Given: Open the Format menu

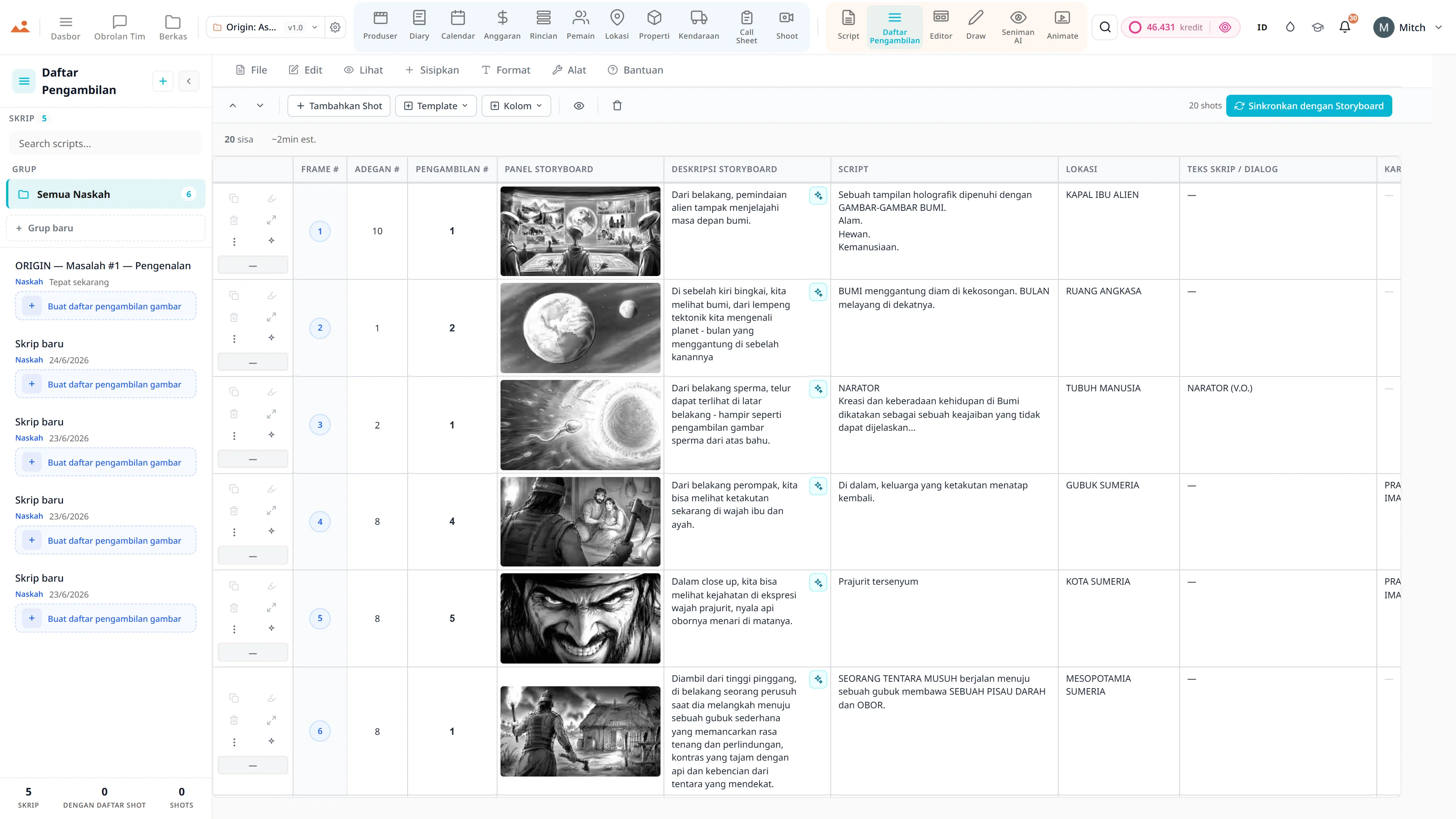Looking at the screenshot, I should click(506, 70).
